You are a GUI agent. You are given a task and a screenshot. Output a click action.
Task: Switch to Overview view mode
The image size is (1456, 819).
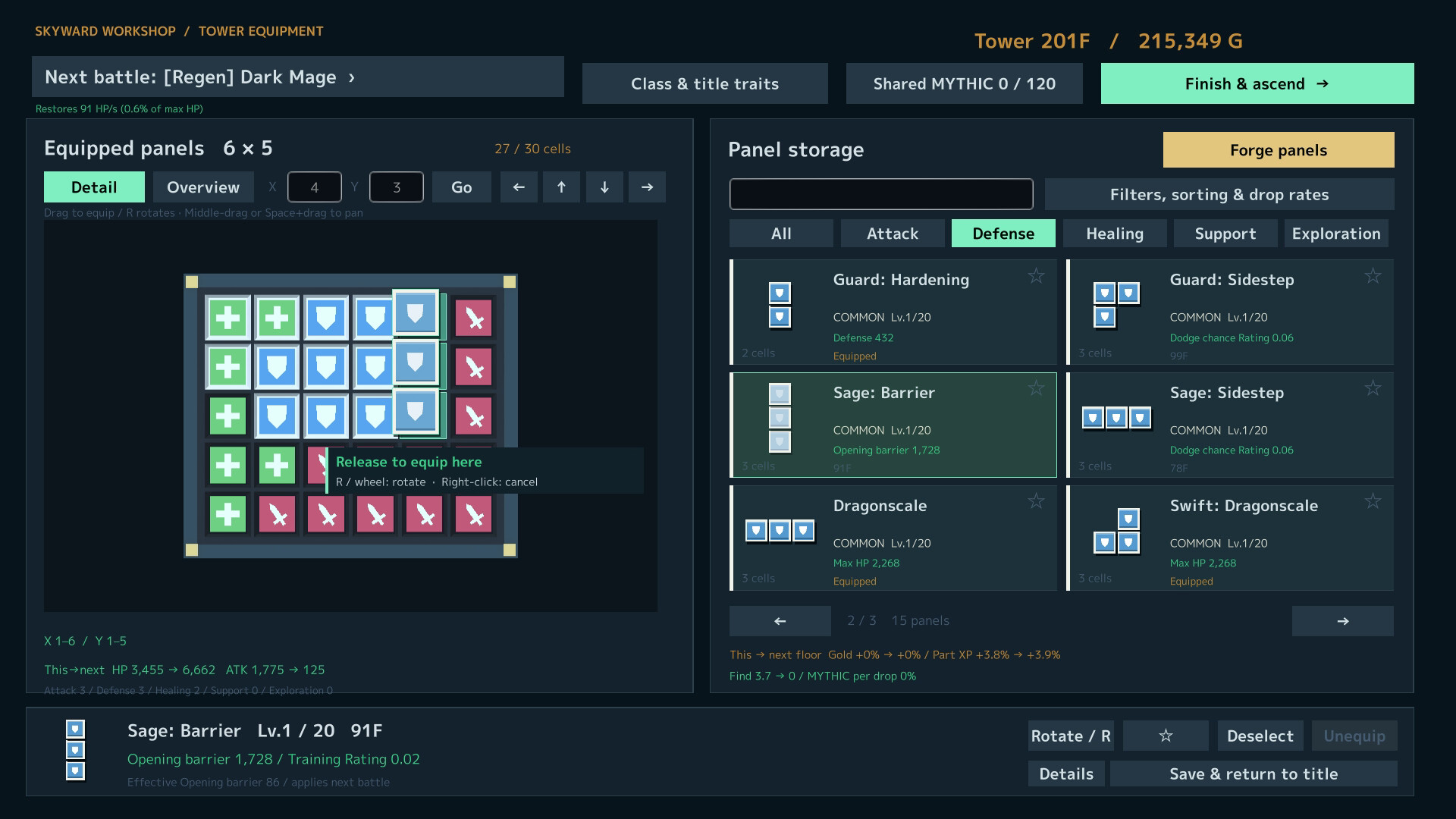coord(203,187)
